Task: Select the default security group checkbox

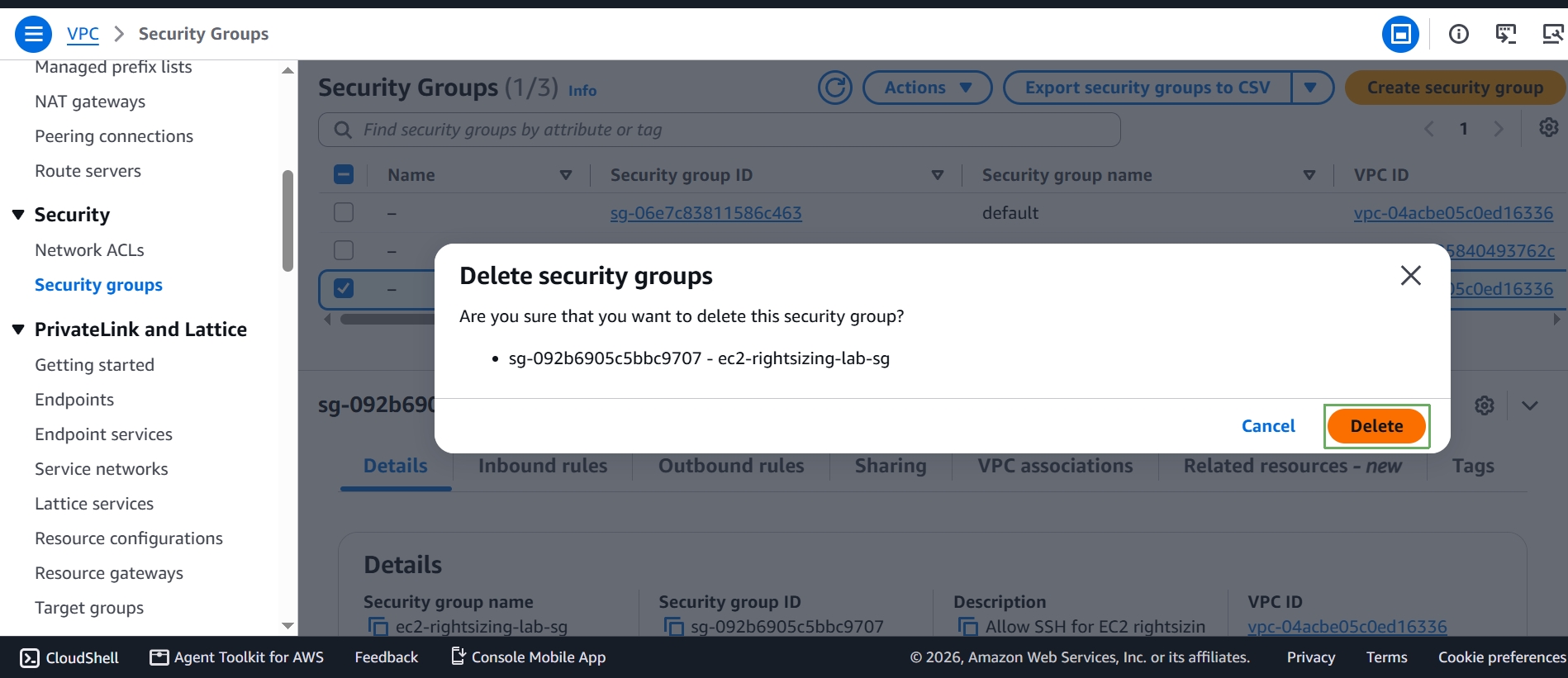Action: pos(344,212)
